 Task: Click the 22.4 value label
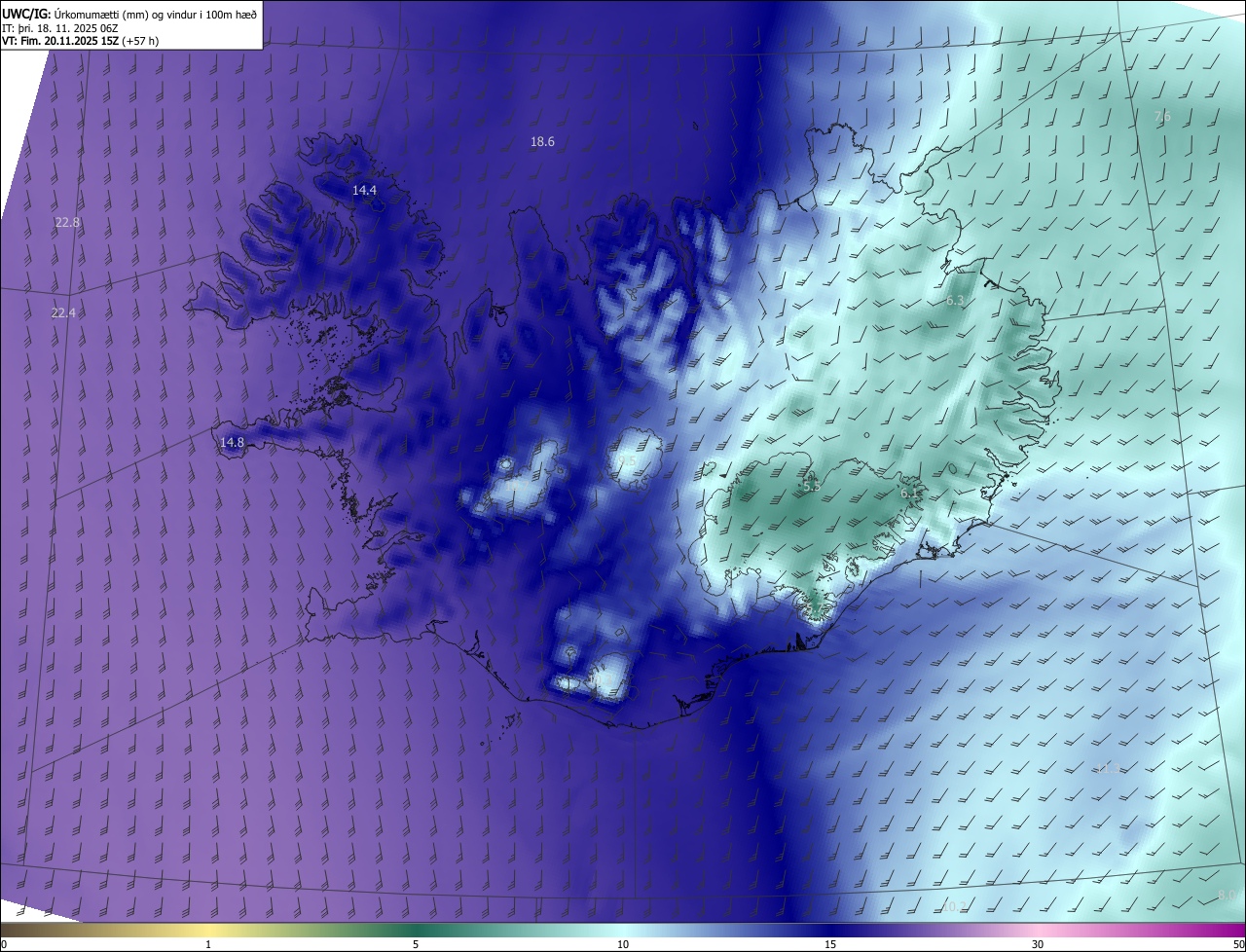(x=63, y=313)
